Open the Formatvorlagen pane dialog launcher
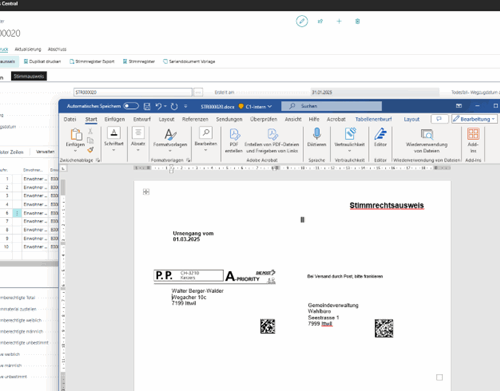This screenshot has width=500, height=391. (x=188, y=160)
